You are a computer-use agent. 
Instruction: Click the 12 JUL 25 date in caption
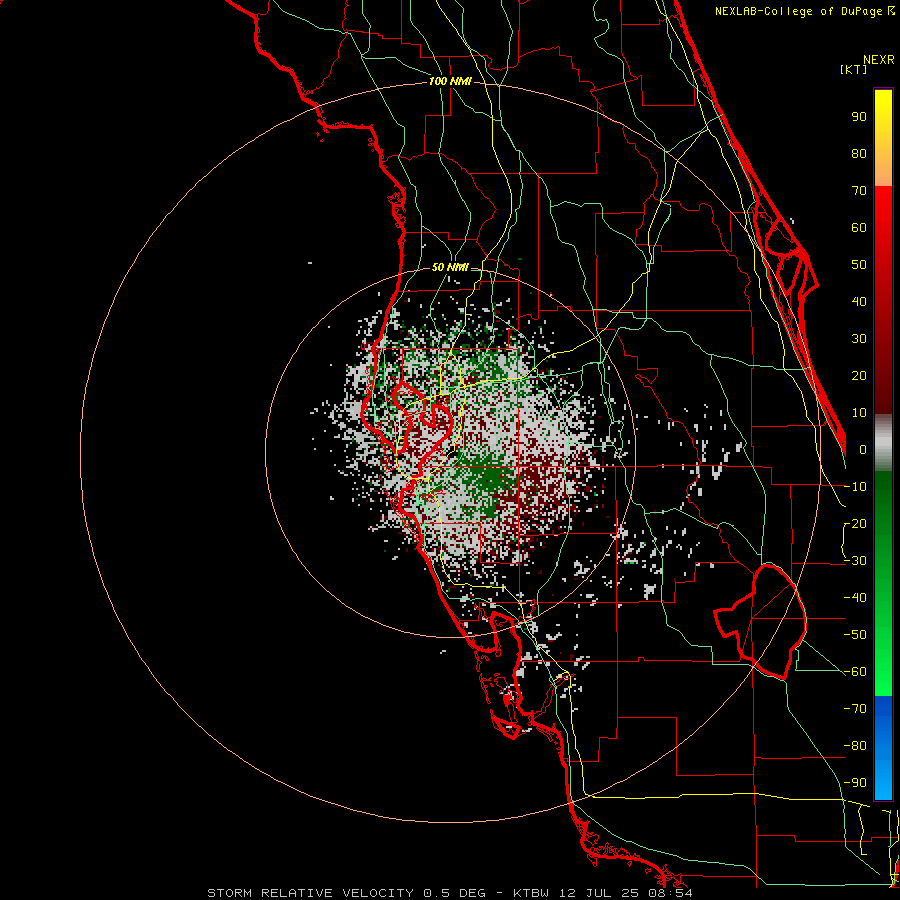[600, 893]
